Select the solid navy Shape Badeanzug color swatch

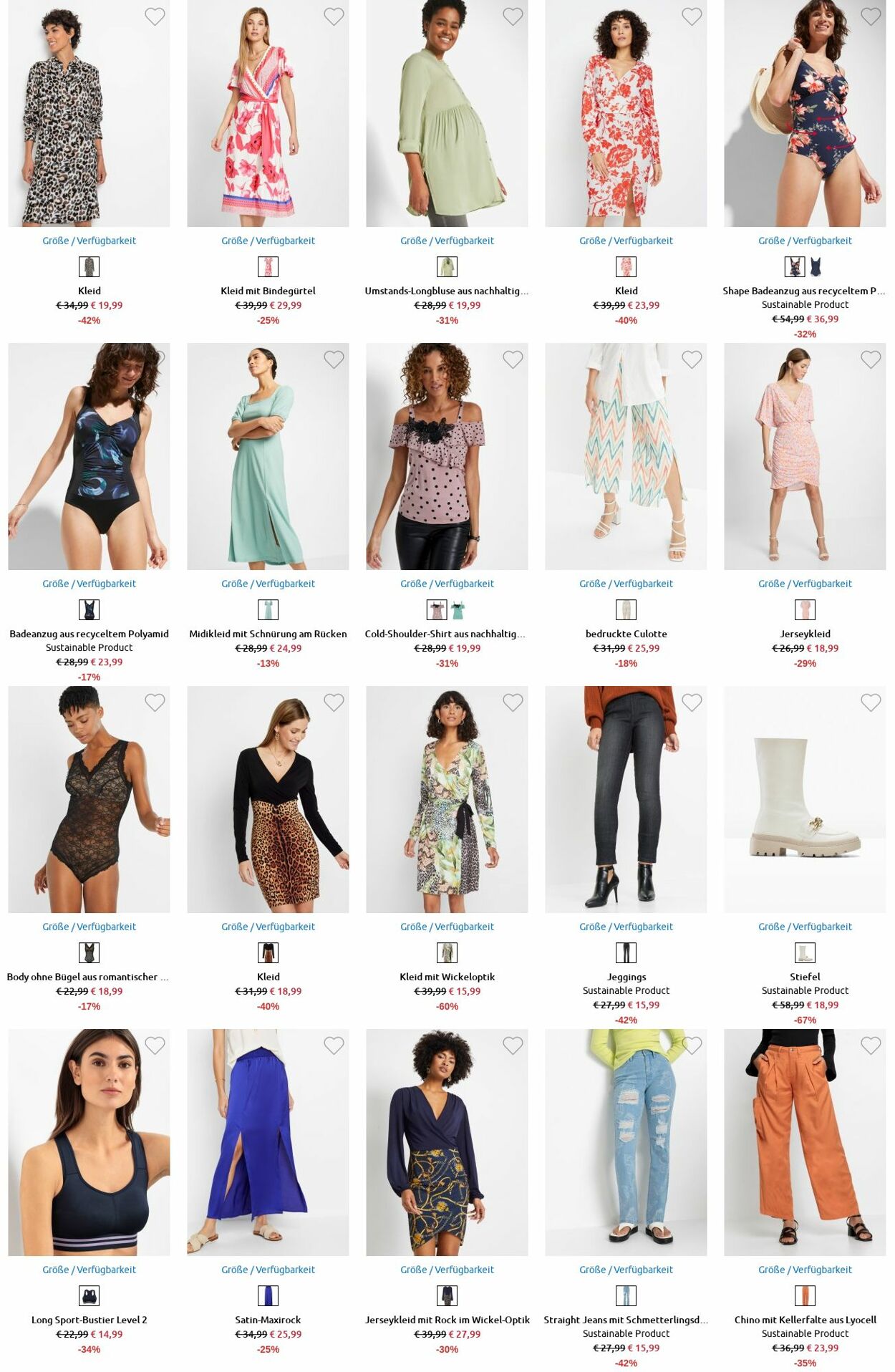[x=816, y=267]
